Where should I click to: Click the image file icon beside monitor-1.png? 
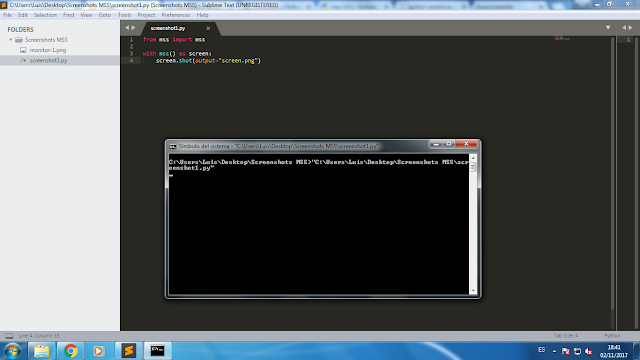[x=23, y=50]
